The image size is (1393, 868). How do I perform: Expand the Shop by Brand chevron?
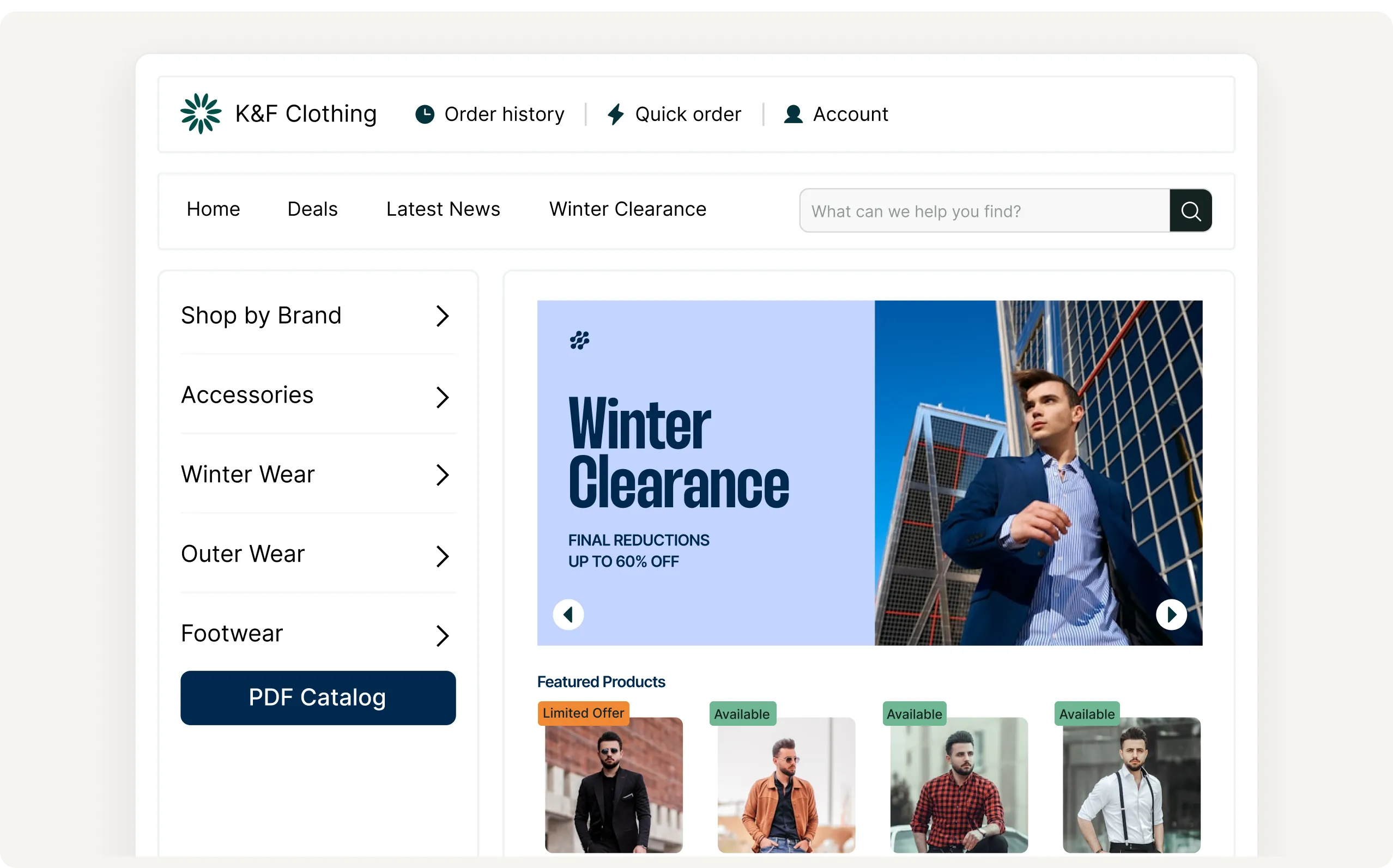tap(441, 317)
